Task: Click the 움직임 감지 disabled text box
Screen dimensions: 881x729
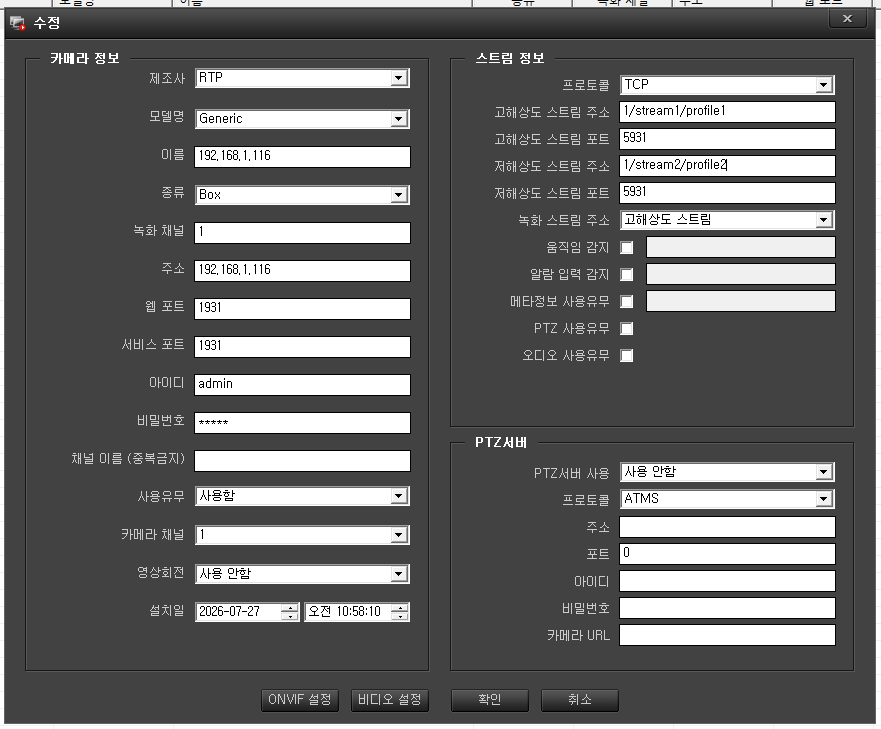Action: (741, 247)
